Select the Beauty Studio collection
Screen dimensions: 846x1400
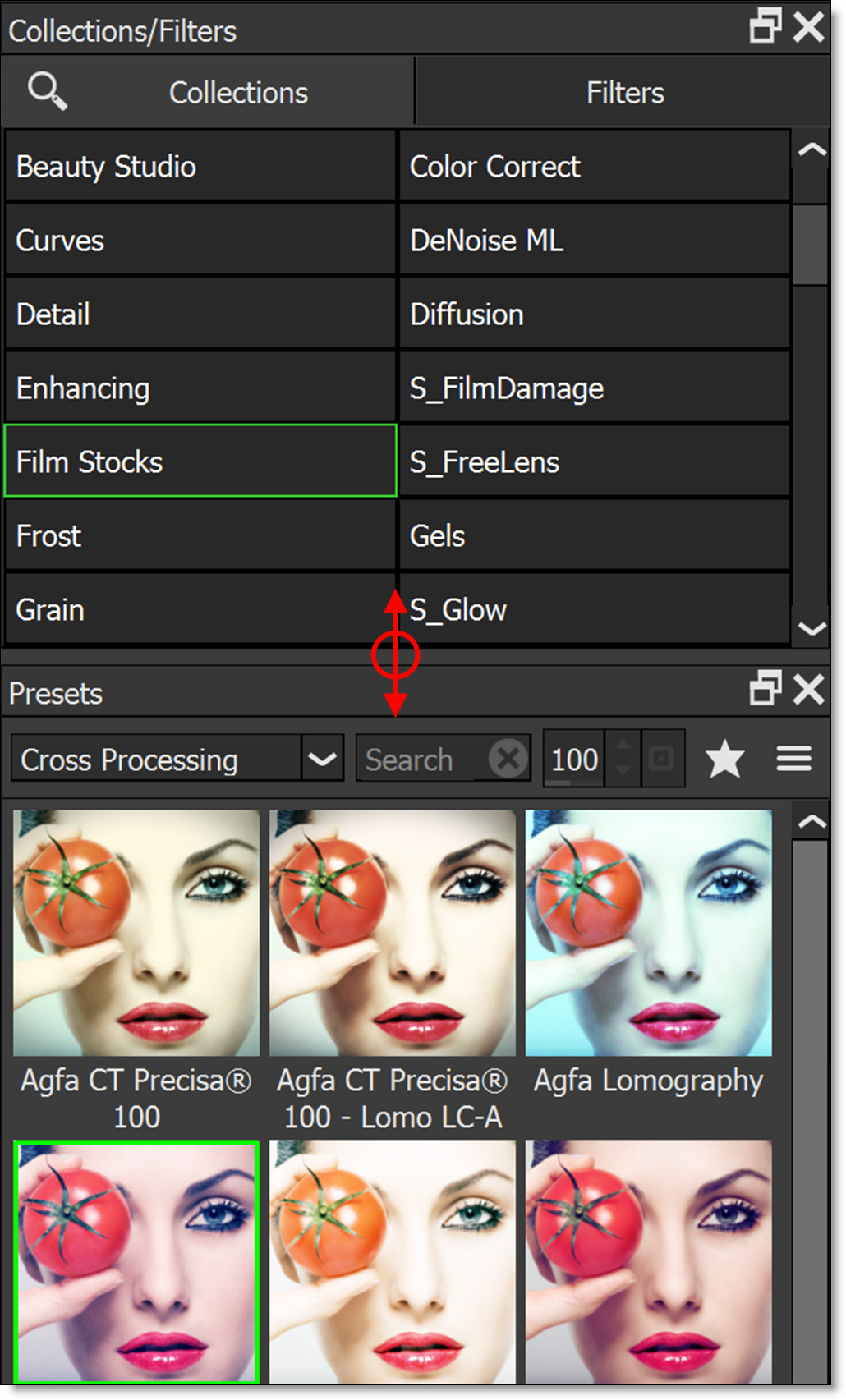[x=200, y=167]
